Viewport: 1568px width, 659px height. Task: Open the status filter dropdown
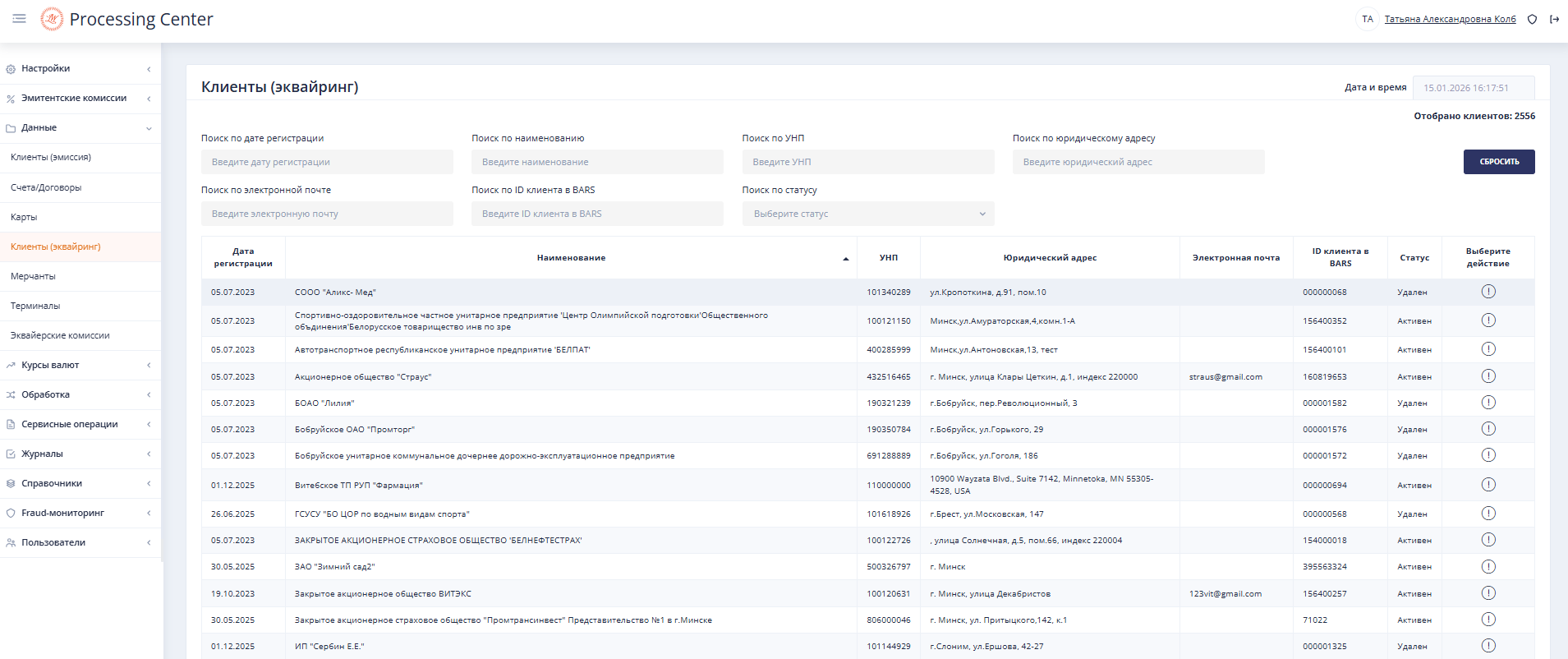pyautogui.click(x=867, y=214)
